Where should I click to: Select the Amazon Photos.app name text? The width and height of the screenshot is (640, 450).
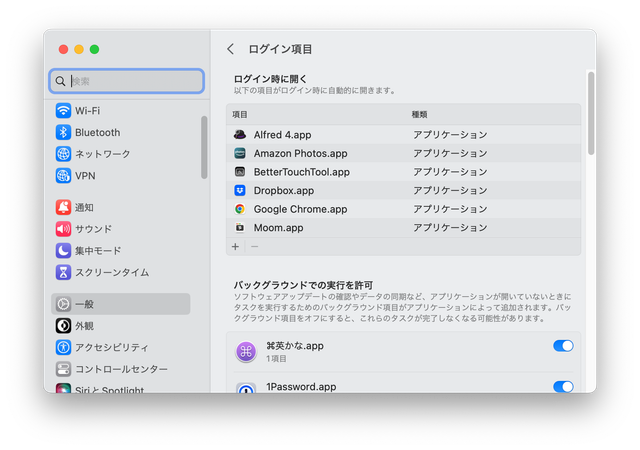(x=300, y=153)
